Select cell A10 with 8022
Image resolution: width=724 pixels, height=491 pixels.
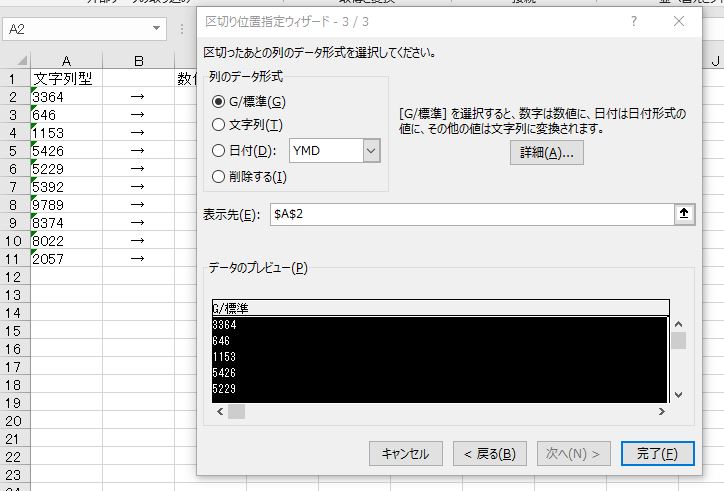coord(66,241)
